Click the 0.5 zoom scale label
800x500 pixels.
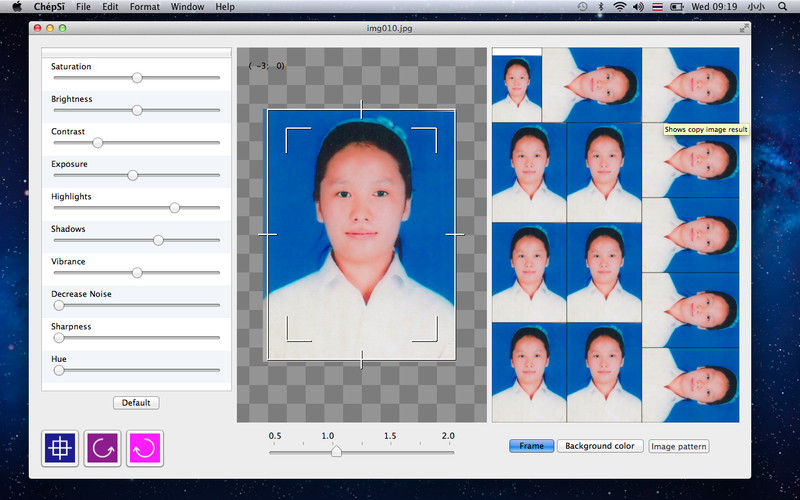[275, 436]
